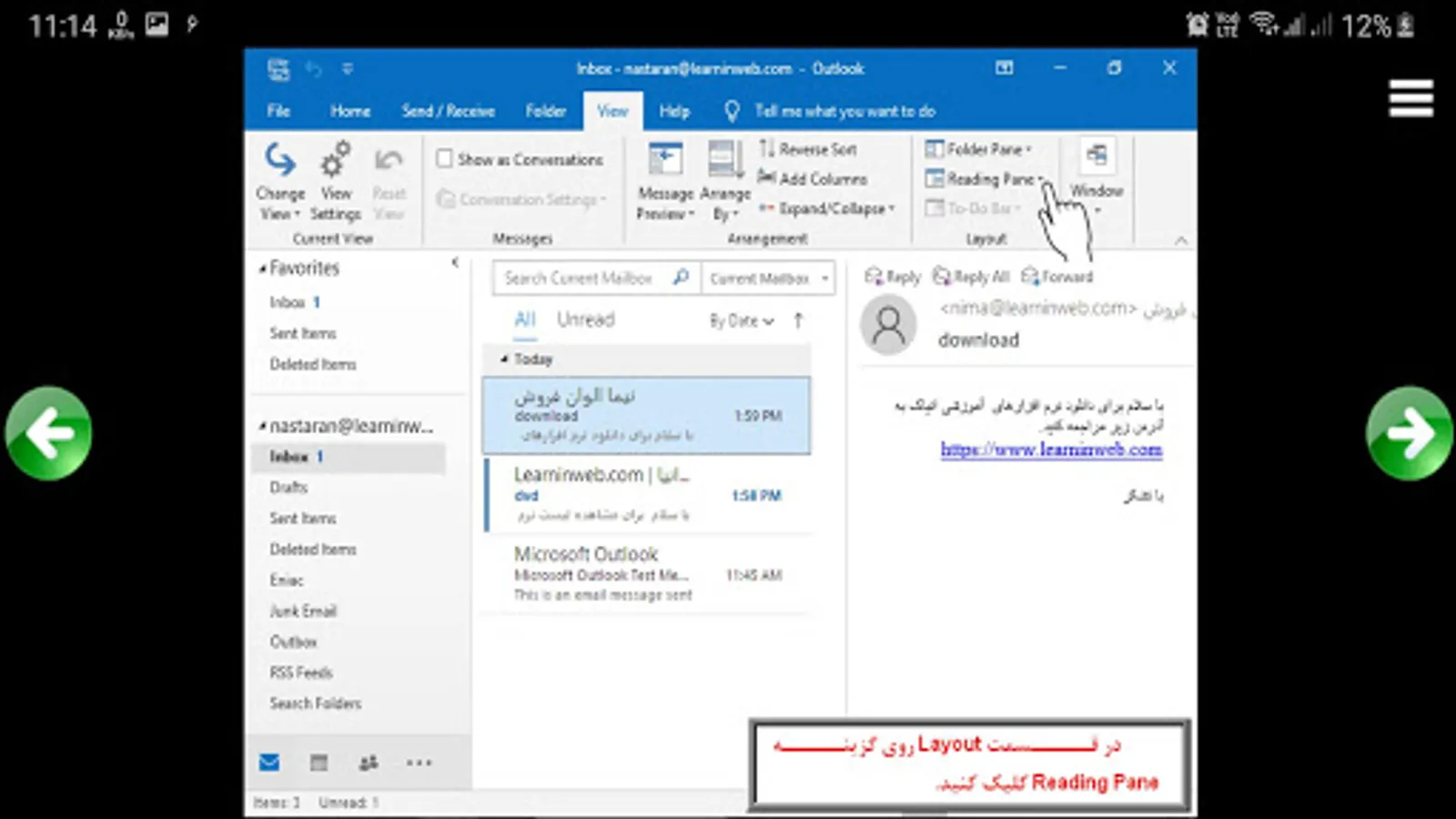The image size is (1456, 819).
Task: Open Ribbon Display Options in the title bar
Action: (1005, 68)
